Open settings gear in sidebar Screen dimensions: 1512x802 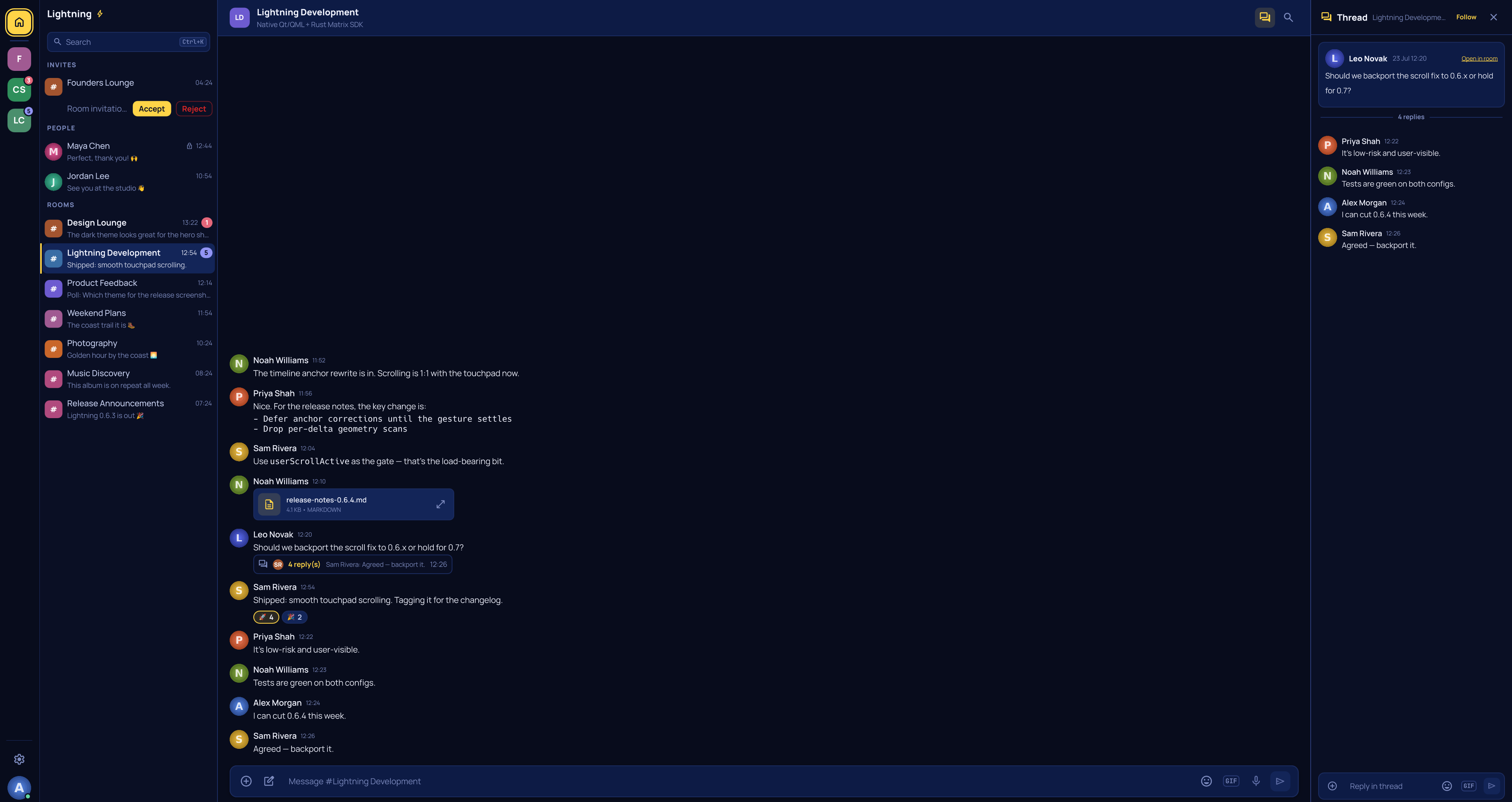19,759
